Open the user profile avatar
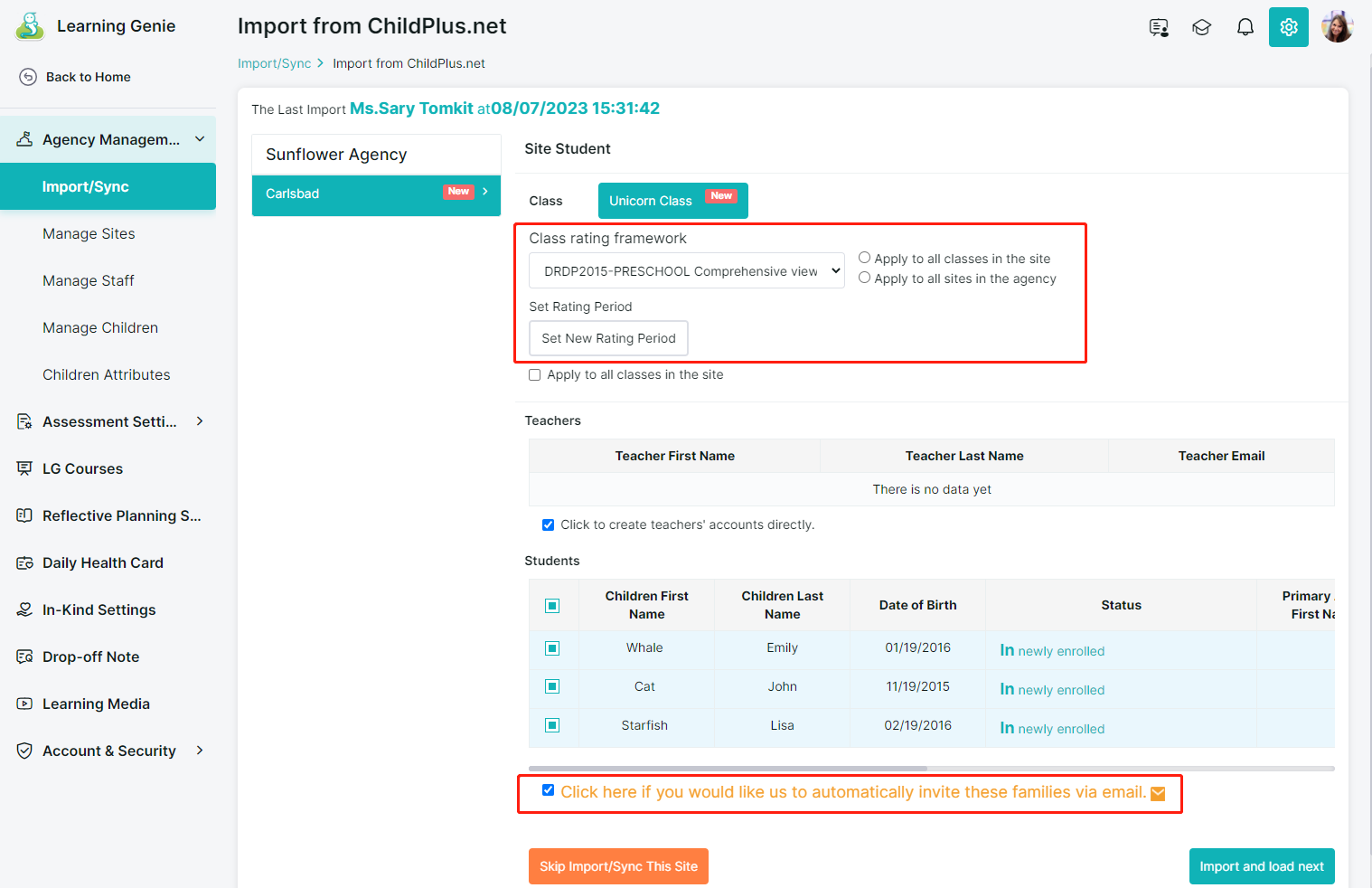This screenshot has height=888, width=1372. [x=1337, y=27]
